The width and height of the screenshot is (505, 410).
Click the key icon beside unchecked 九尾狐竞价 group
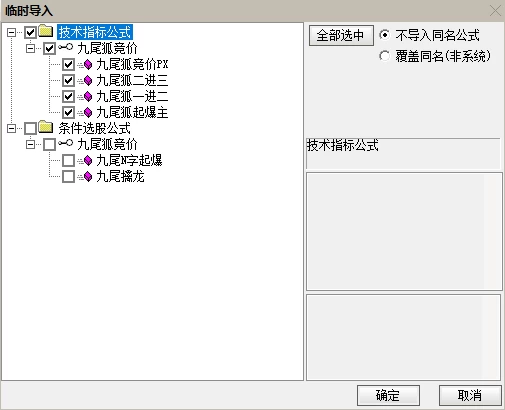pos(65,144)
